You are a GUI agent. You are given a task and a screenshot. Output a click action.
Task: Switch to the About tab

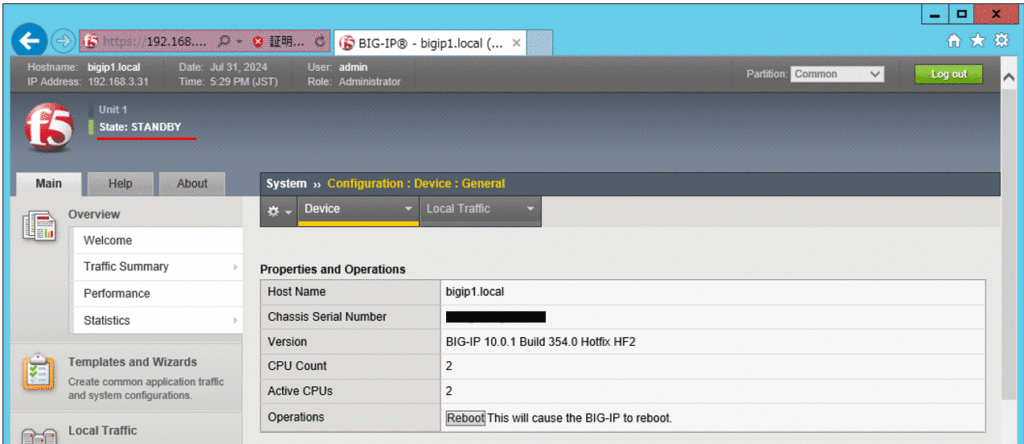pyautogui.click(x=192, y=183)
